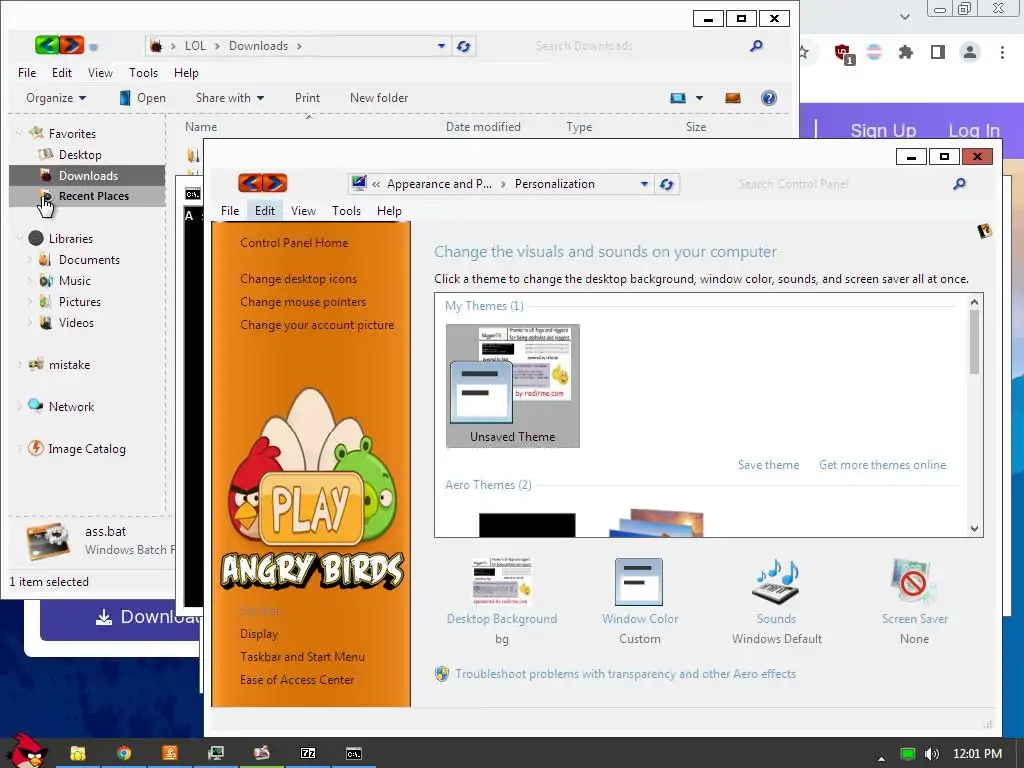This screenshot has width=1024, height=768.
Task: Click Troubleshoot transparency and Aero effects link
Action: tap(625, 673)
